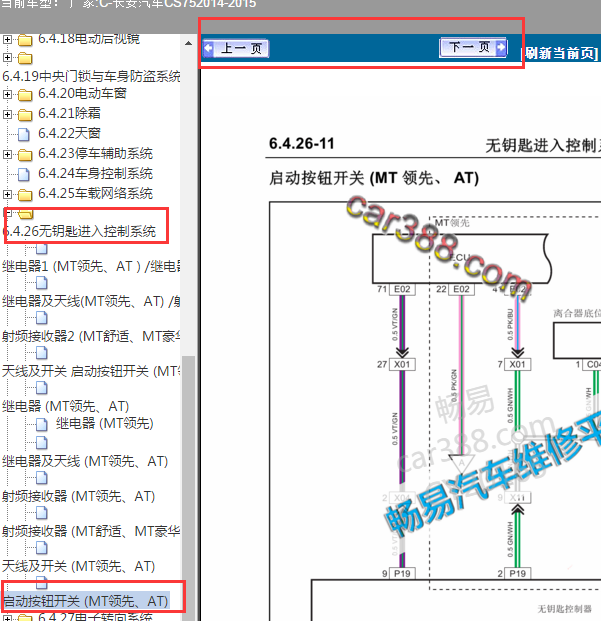Click folder icon above 6.4.19中央门锁
Image resolution: width=601 pixels, height=621 pixels.
[x=25, y=58]
